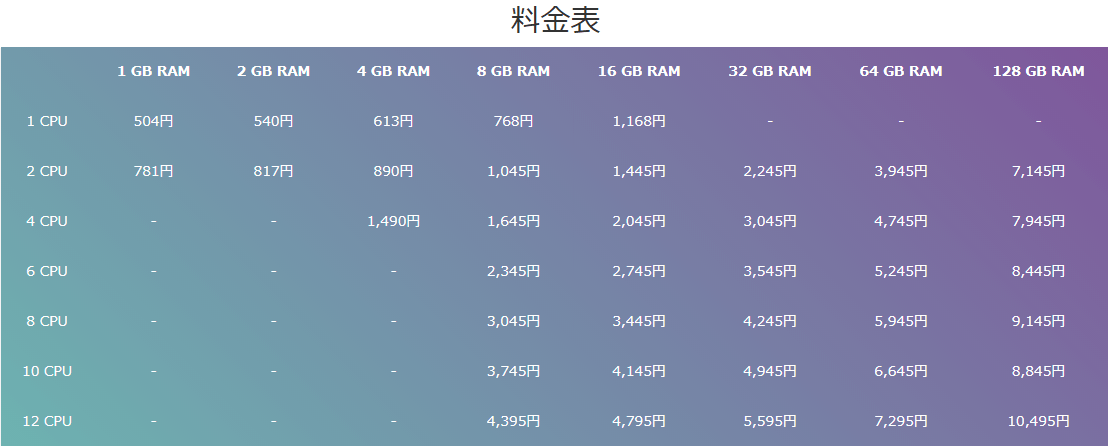1108x446 pixels.
Task: Click the 781円 price cell
Action: click(x=153, y=171)
